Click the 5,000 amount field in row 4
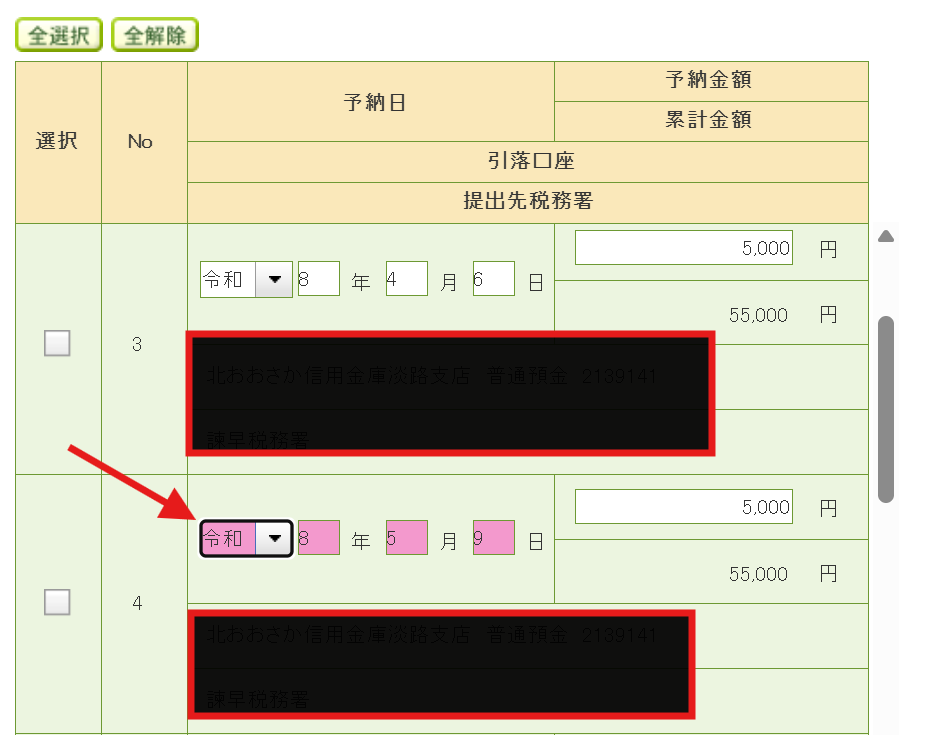936x735 pixels. 683,507
